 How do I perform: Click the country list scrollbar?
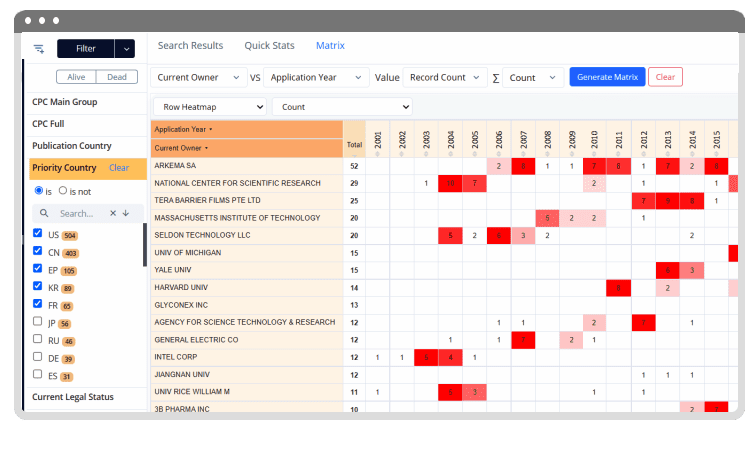tap(145, 245)
